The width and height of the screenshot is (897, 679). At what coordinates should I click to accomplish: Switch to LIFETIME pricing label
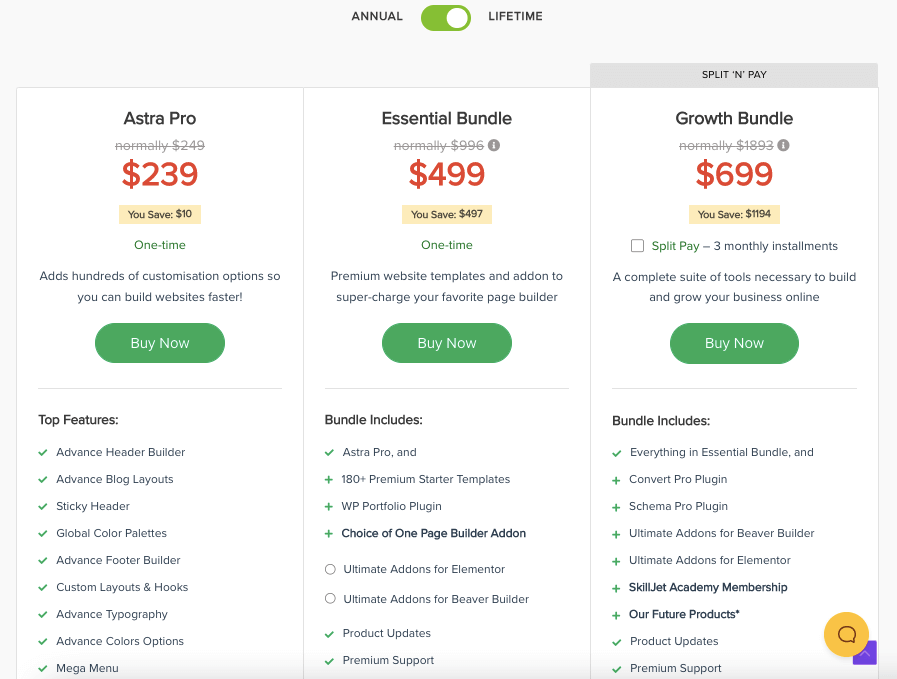(x=516, y=17)
